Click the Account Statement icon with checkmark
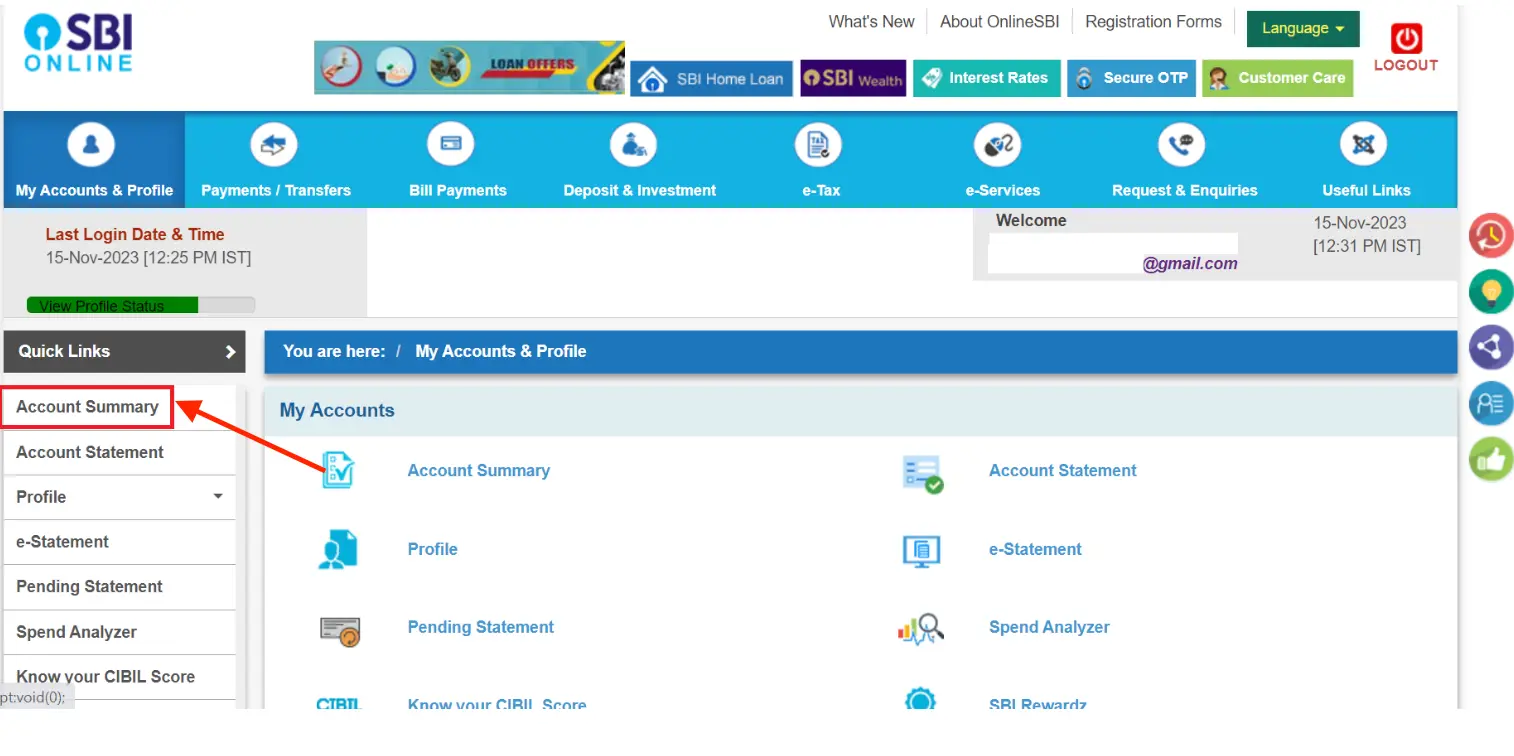 pos(922,473)
